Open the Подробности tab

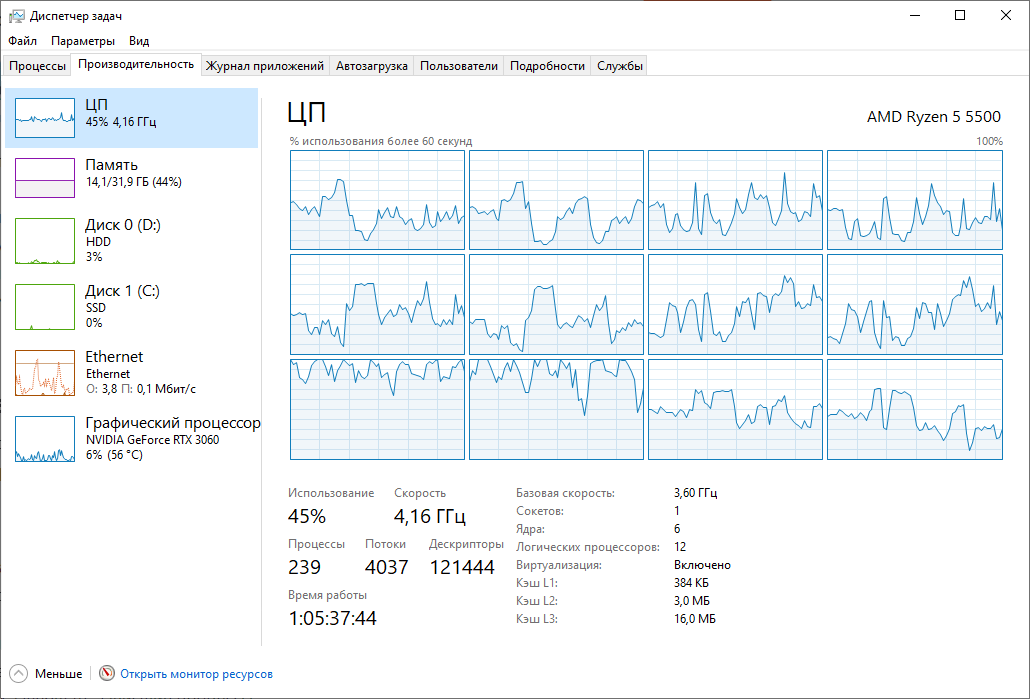547,66
